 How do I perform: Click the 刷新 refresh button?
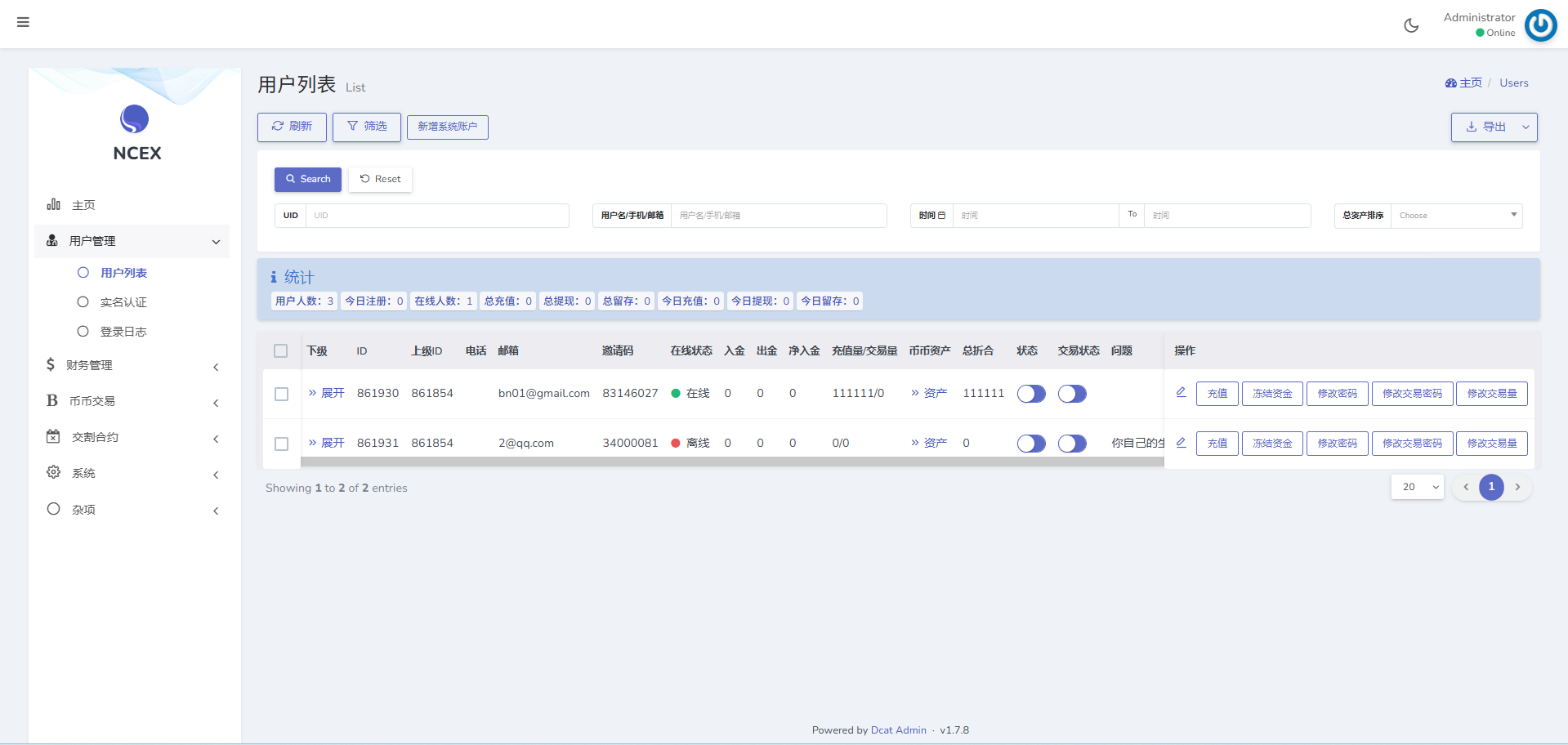click(292, 127)
